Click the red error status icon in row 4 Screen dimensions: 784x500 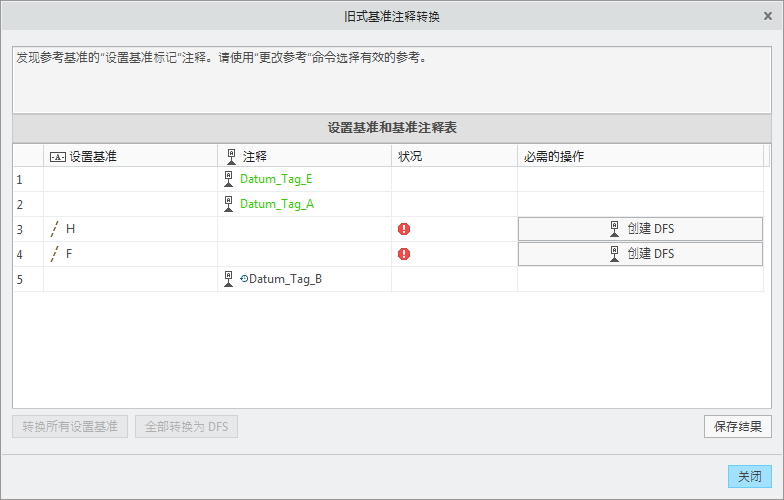tap(404, 254)
